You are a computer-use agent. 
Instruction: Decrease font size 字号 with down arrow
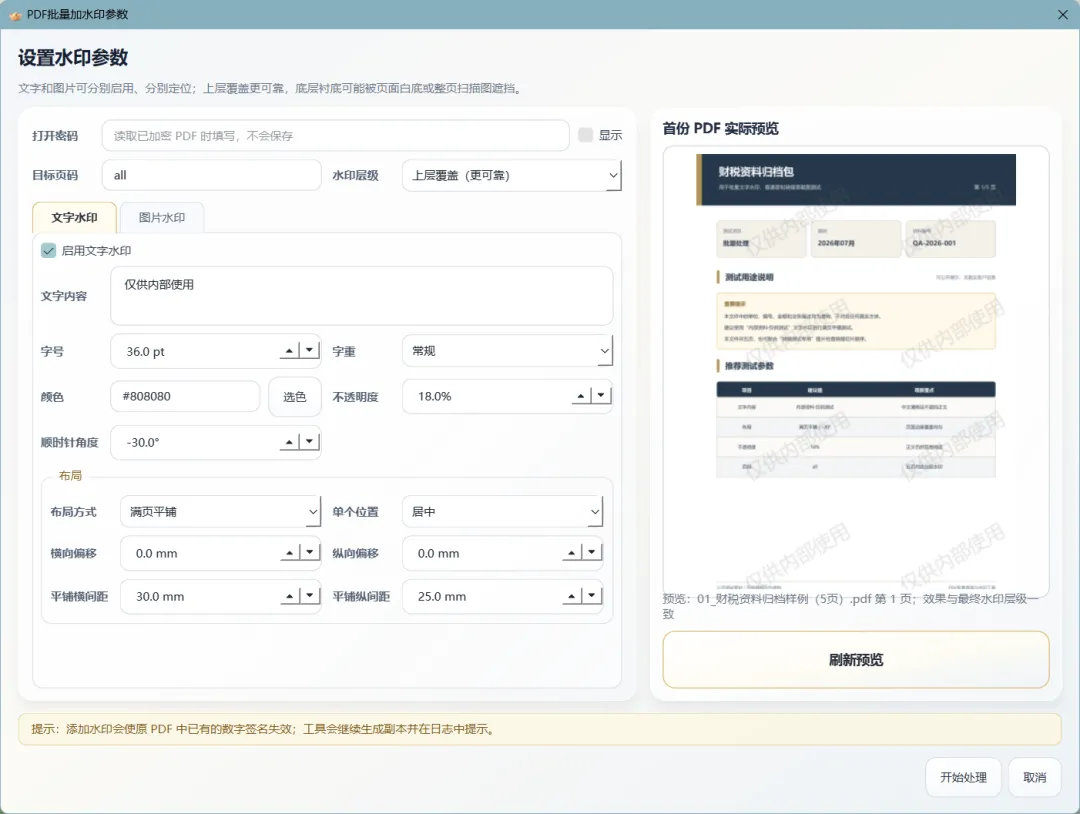click(x=309, y=351)
